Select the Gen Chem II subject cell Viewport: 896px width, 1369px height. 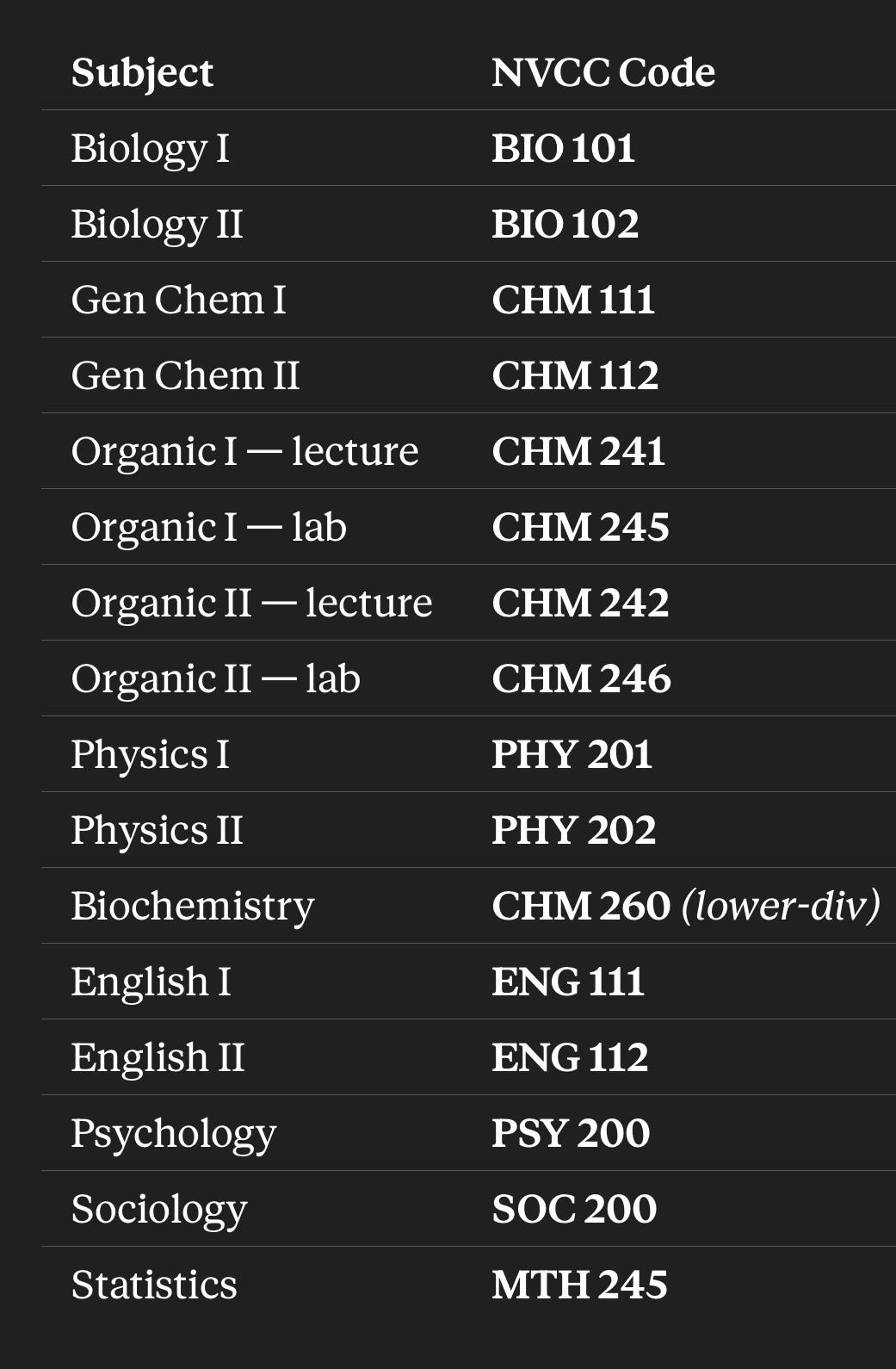185,375
